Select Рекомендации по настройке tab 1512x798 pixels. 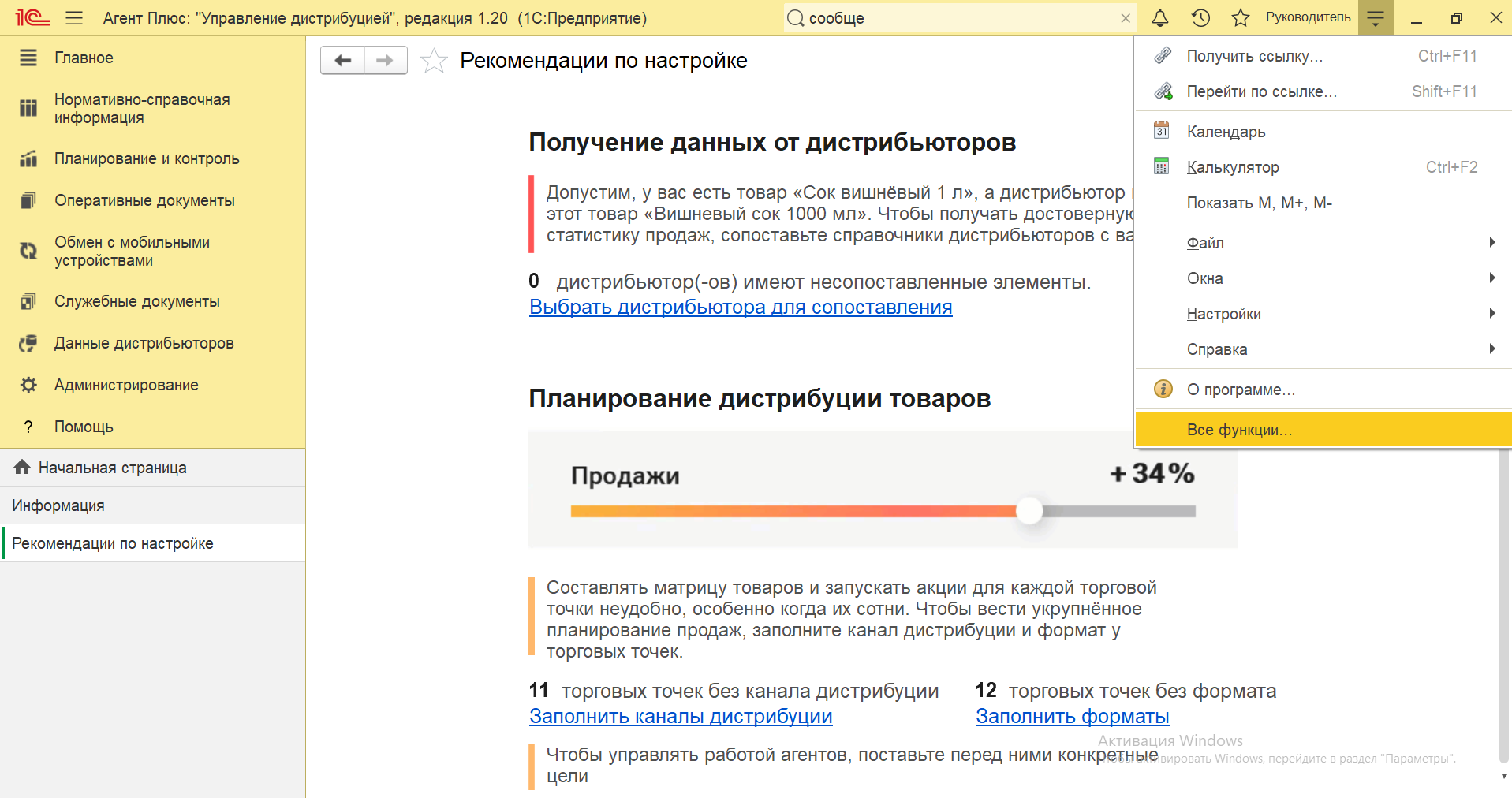pyautogui.click(x=152, y=543)
